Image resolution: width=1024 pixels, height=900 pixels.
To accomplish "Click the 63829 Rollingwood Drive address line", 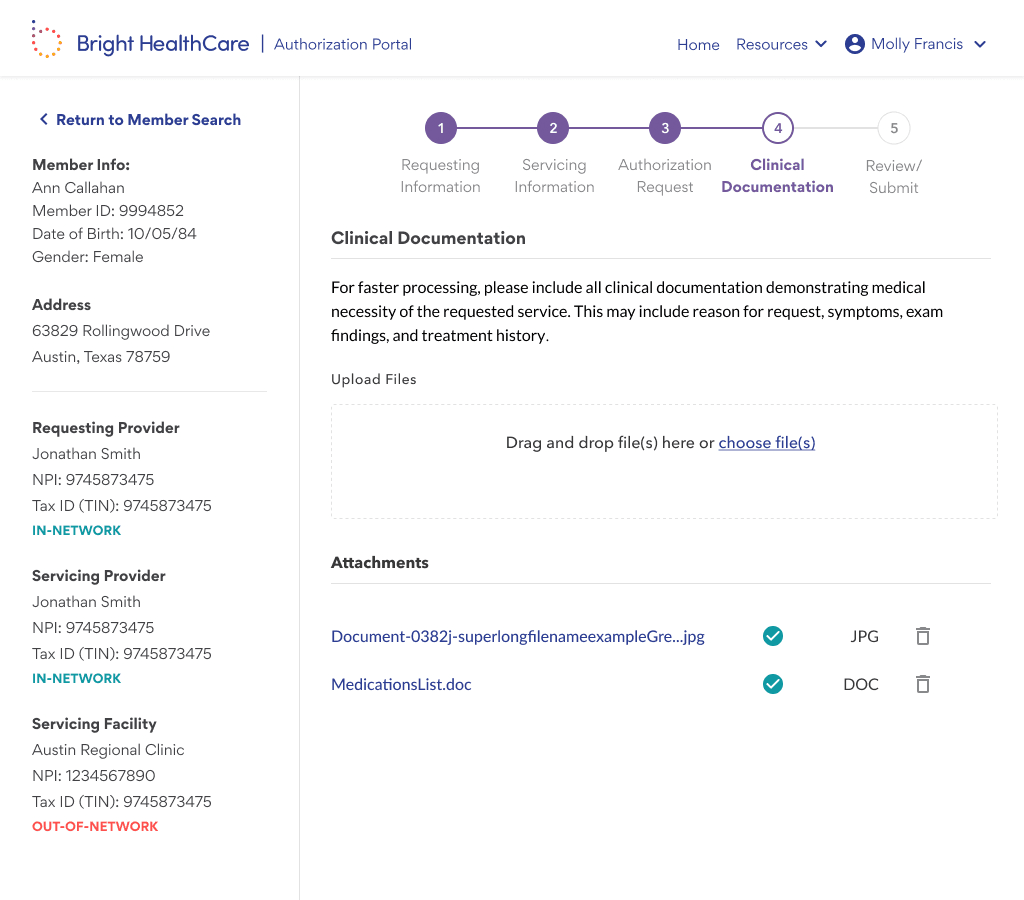I will [121, 330].
